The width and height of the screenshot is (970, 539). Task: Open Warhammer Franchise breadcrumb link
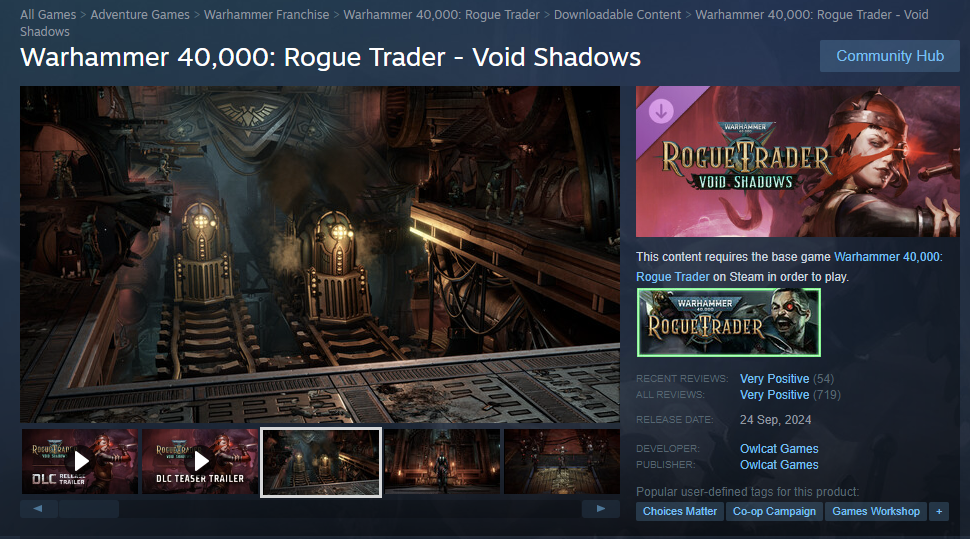[267, 15]
